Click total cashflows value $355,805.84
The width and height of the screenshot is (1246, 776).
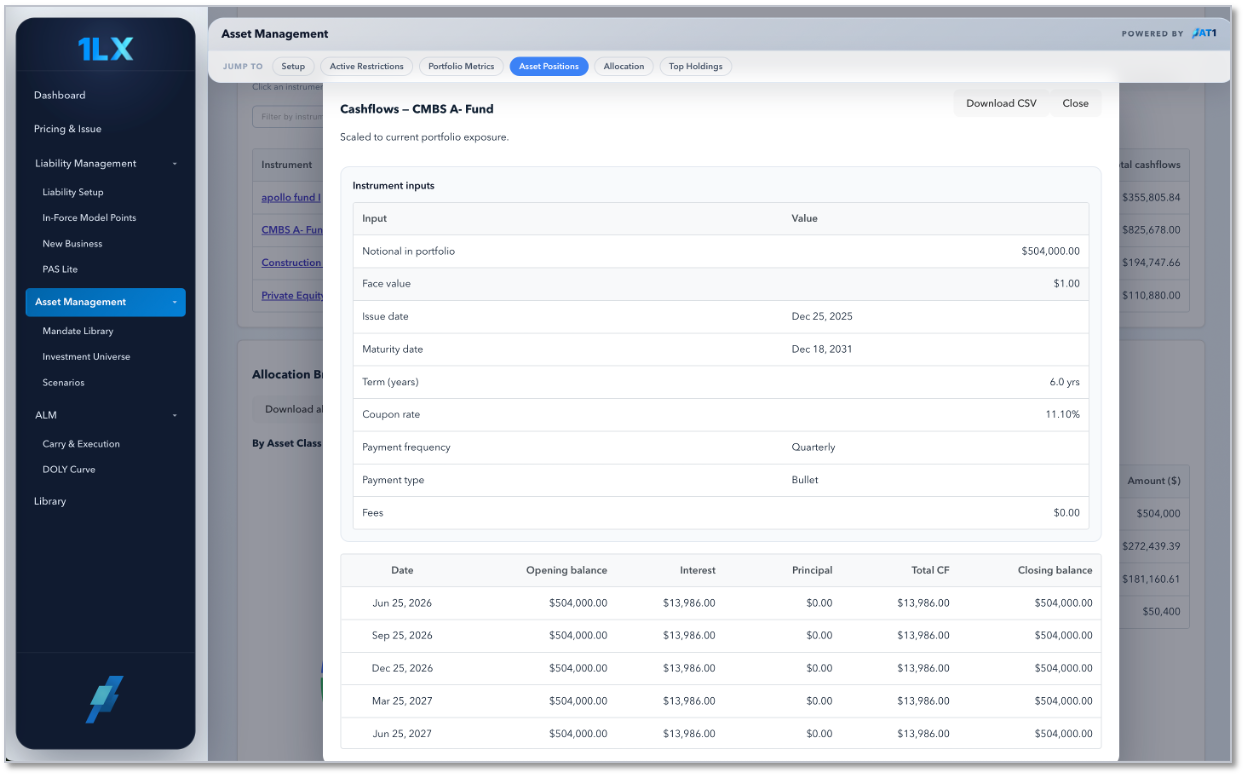pyautogui.click(x=1150, y=198)
